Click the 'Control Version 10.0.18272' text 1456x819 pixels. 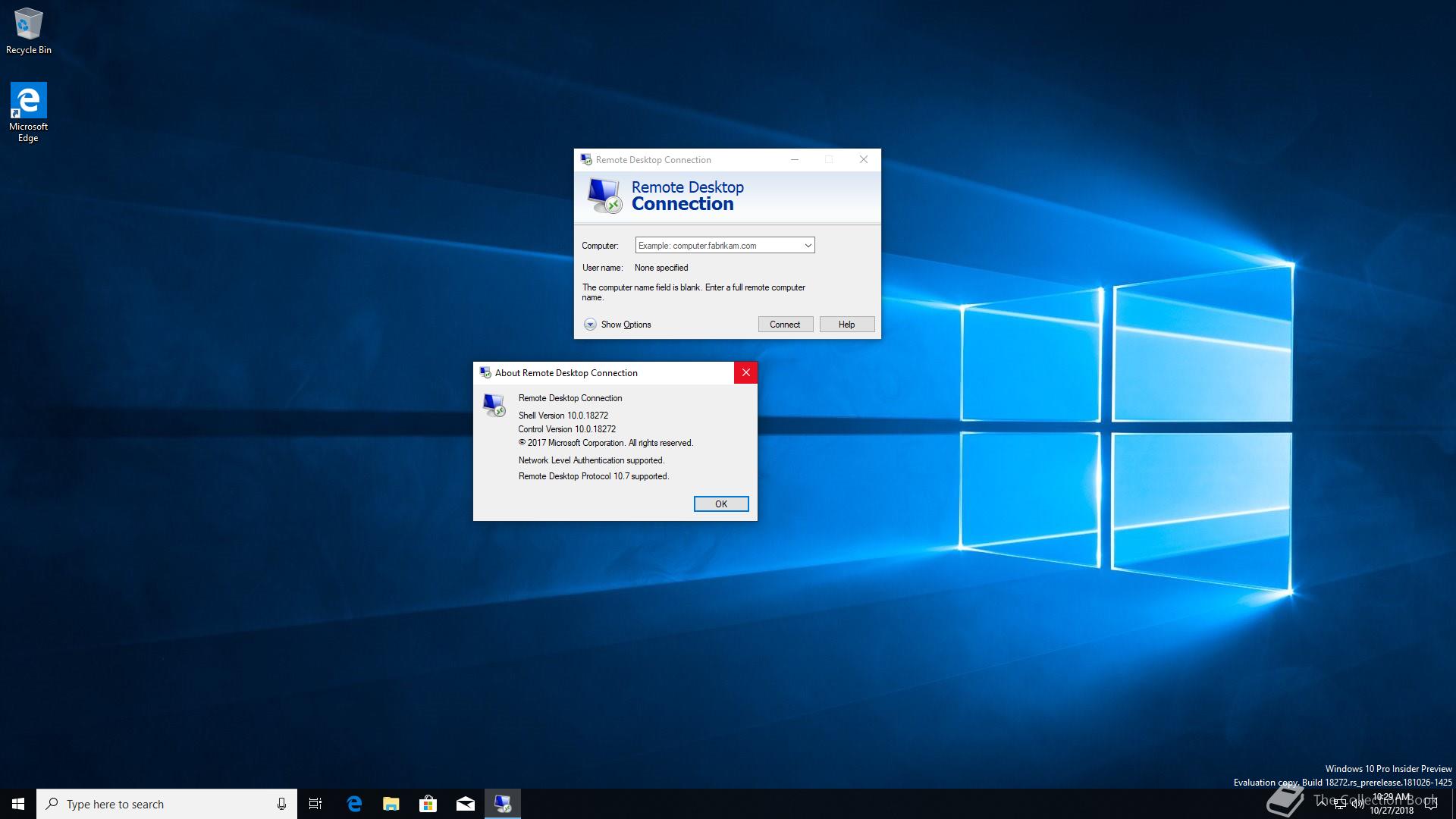(567, 429)
